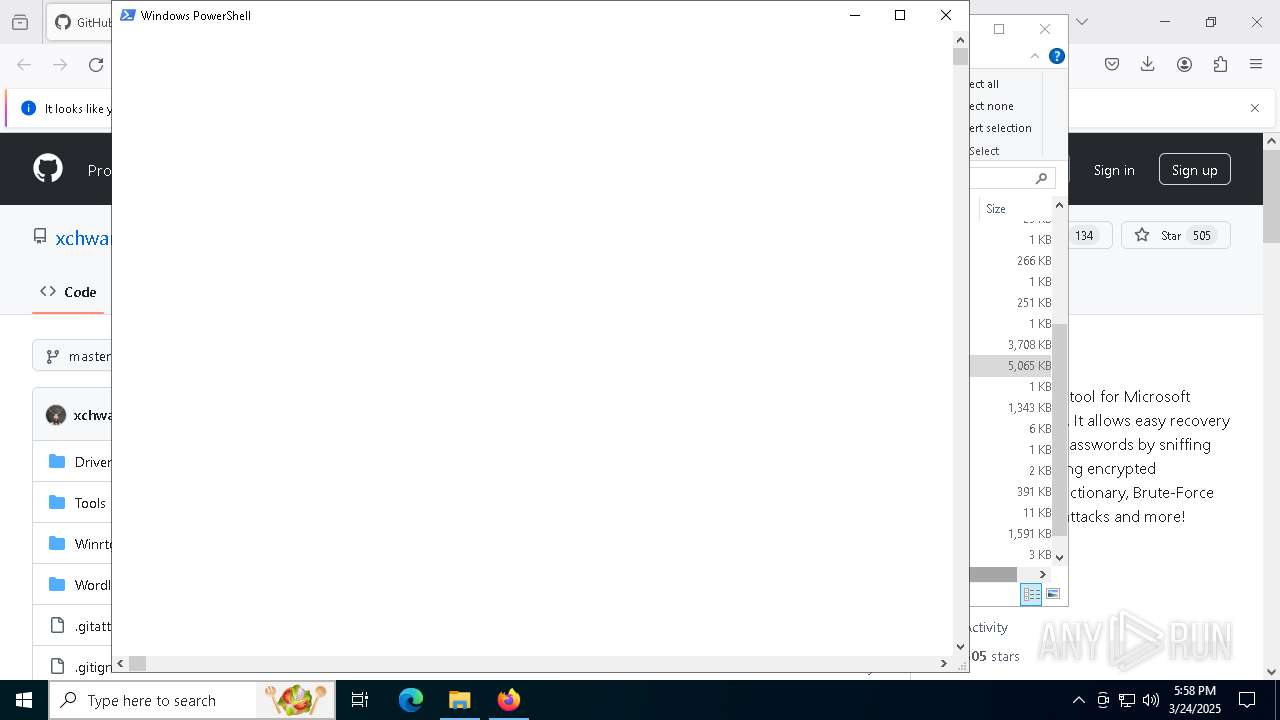Click PowerShell vertical scrollbar down arrow
The height and width of the screenshot is (720, 1280).
coord(960,647)
